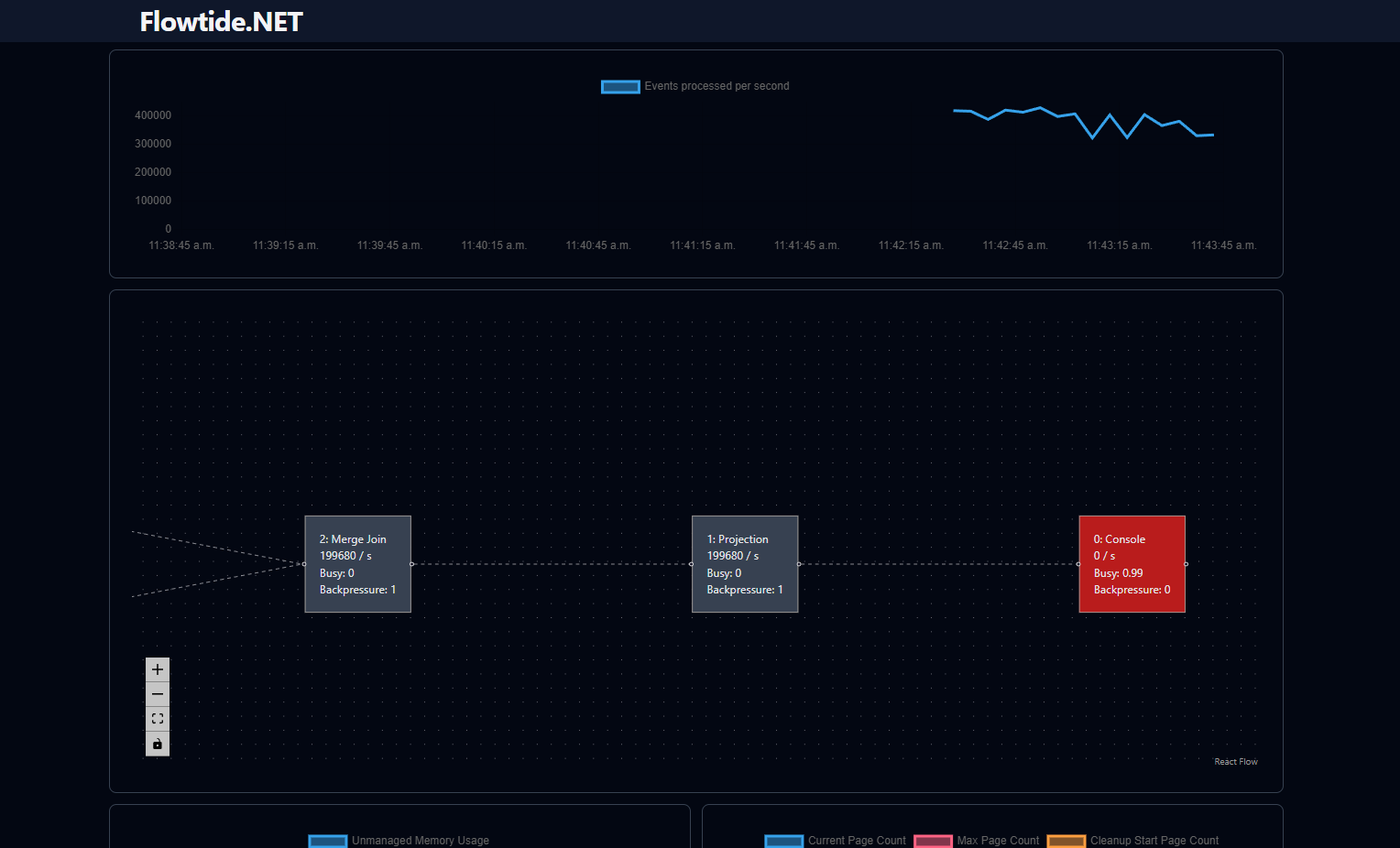Select the 2: Merge Join node

(357, 564)
